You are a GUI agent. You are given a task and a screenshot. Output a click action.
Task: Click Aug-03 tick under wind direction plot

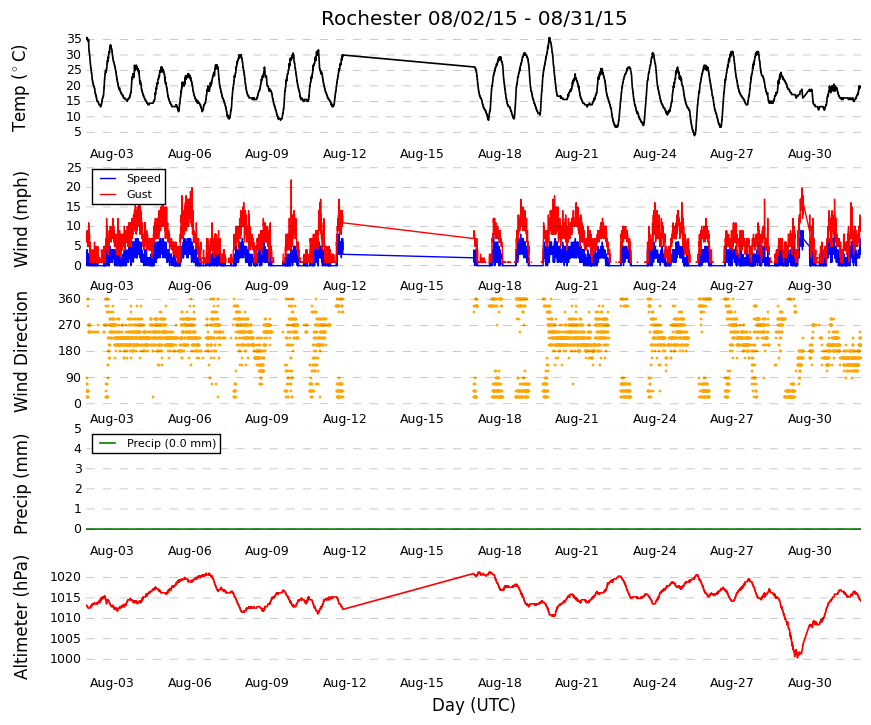tap(112, 419)
